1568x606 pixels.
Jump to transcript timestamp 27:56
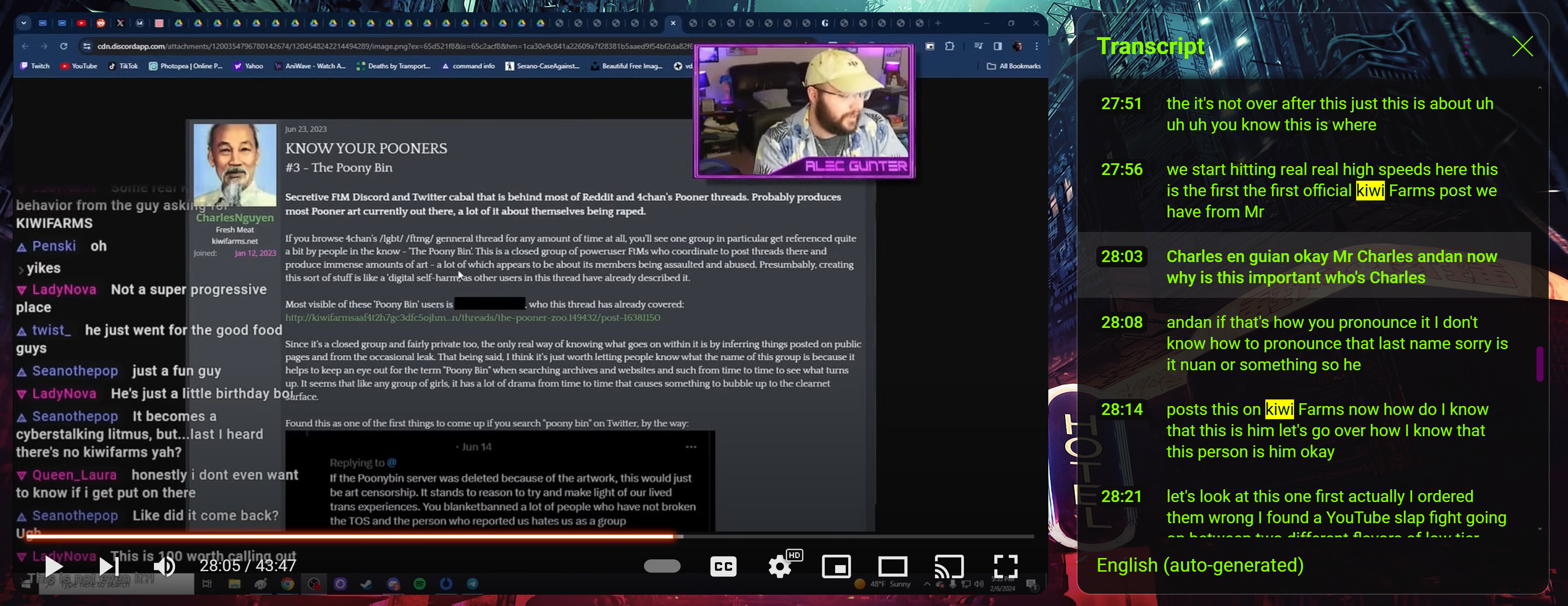click(x=1121, y=169)
